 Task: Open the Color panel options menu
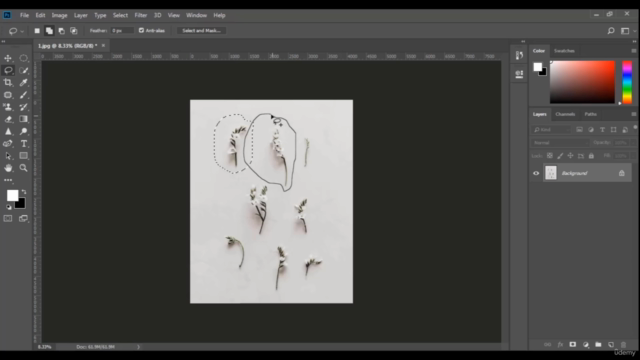pyautogui.click(x=633, y=51)
